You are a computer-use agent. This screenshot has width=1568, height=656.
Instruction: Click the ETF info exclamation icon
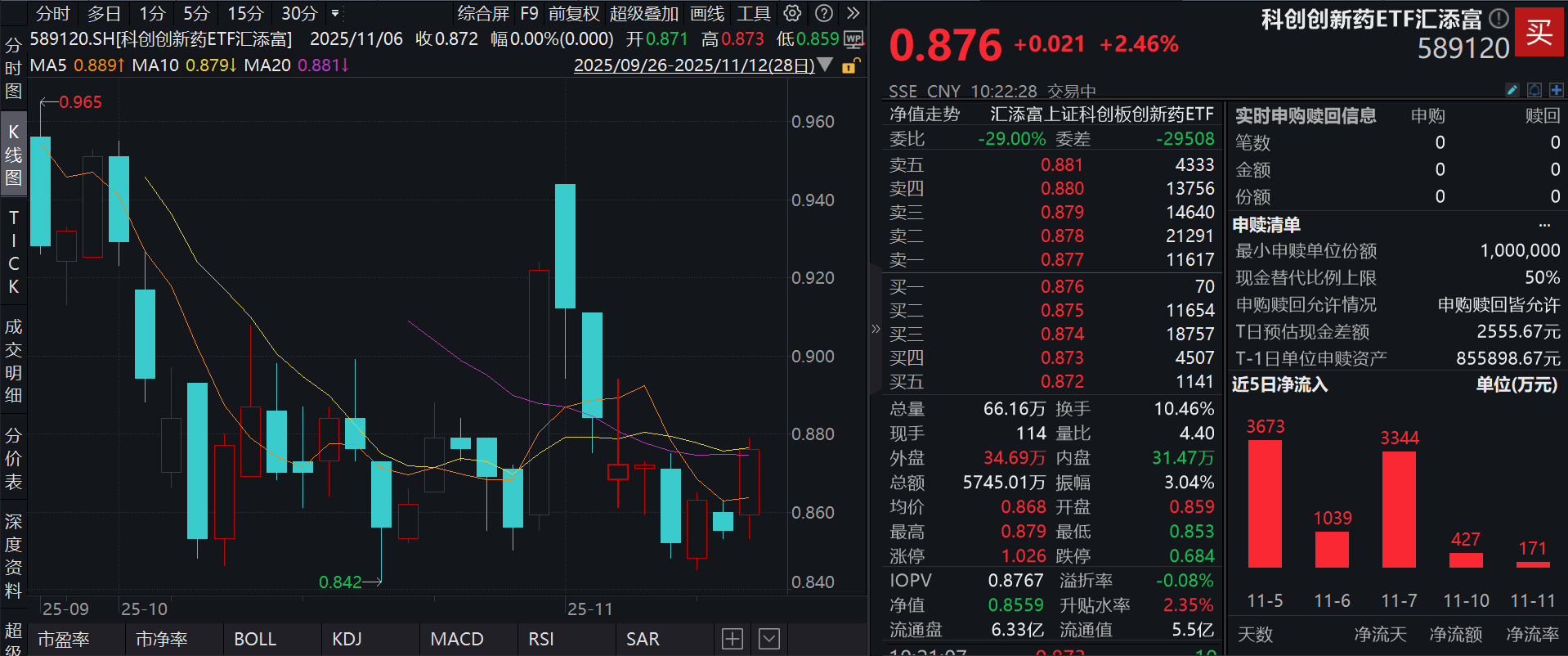pyautogui.click(x=1498, y=18)
